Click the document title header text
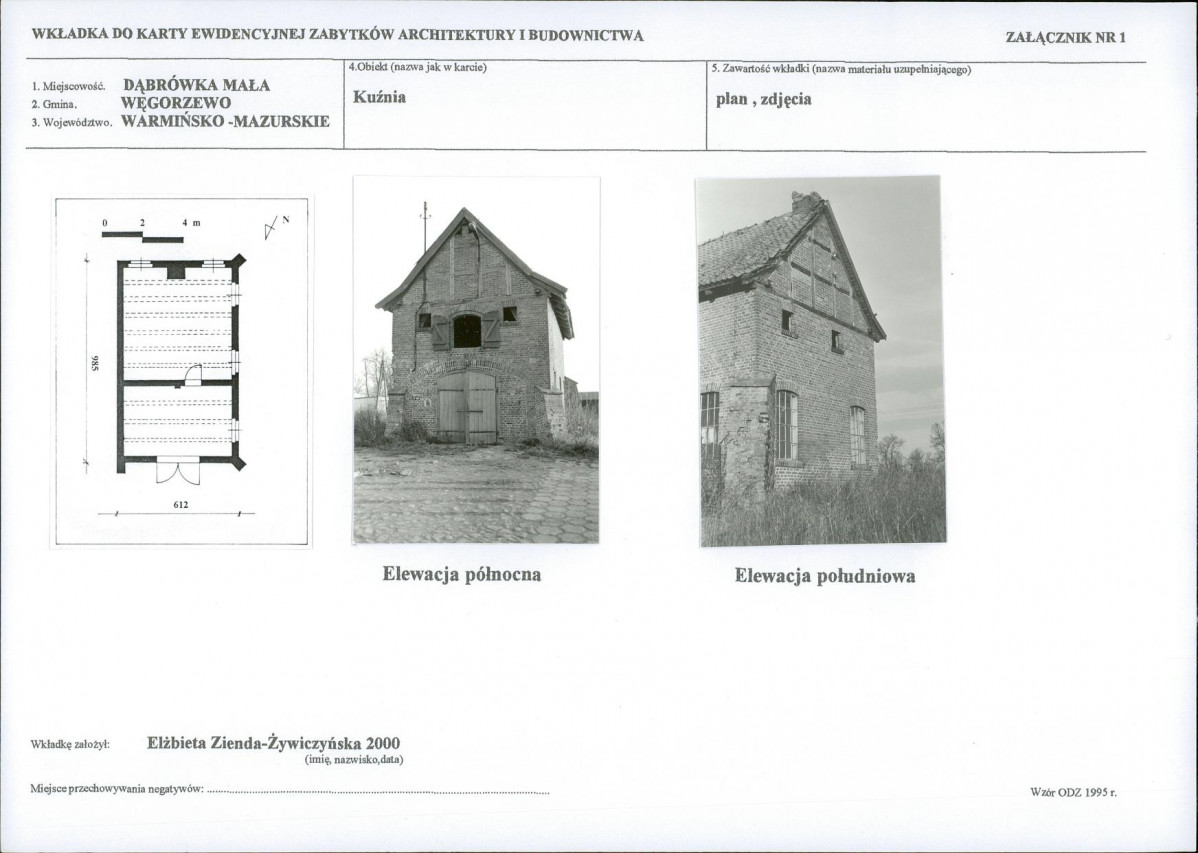The width and height of the screenshot is (1198, 853). point(338,35)
